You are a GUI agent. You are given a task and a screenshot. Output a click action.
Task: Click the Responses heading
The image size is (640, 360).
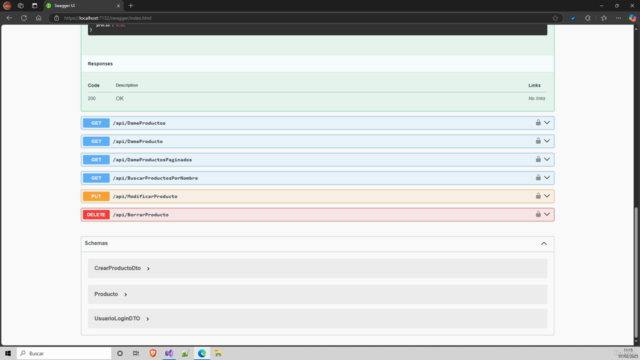pos(100,64)
